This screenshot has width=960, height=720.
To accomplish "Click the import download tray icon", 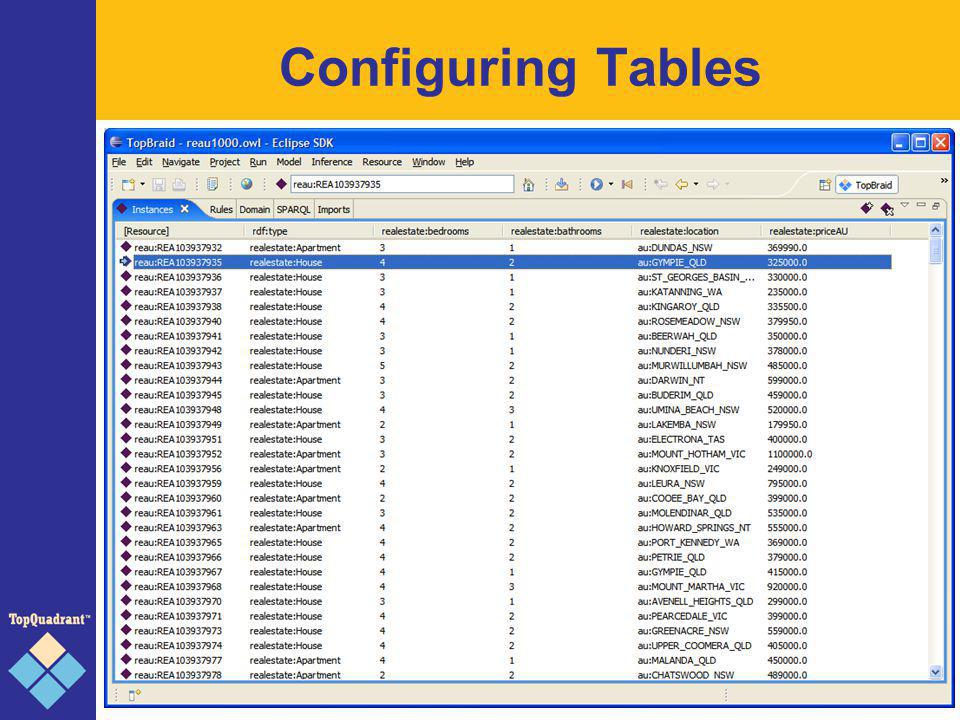I will (x=561, y=185).
